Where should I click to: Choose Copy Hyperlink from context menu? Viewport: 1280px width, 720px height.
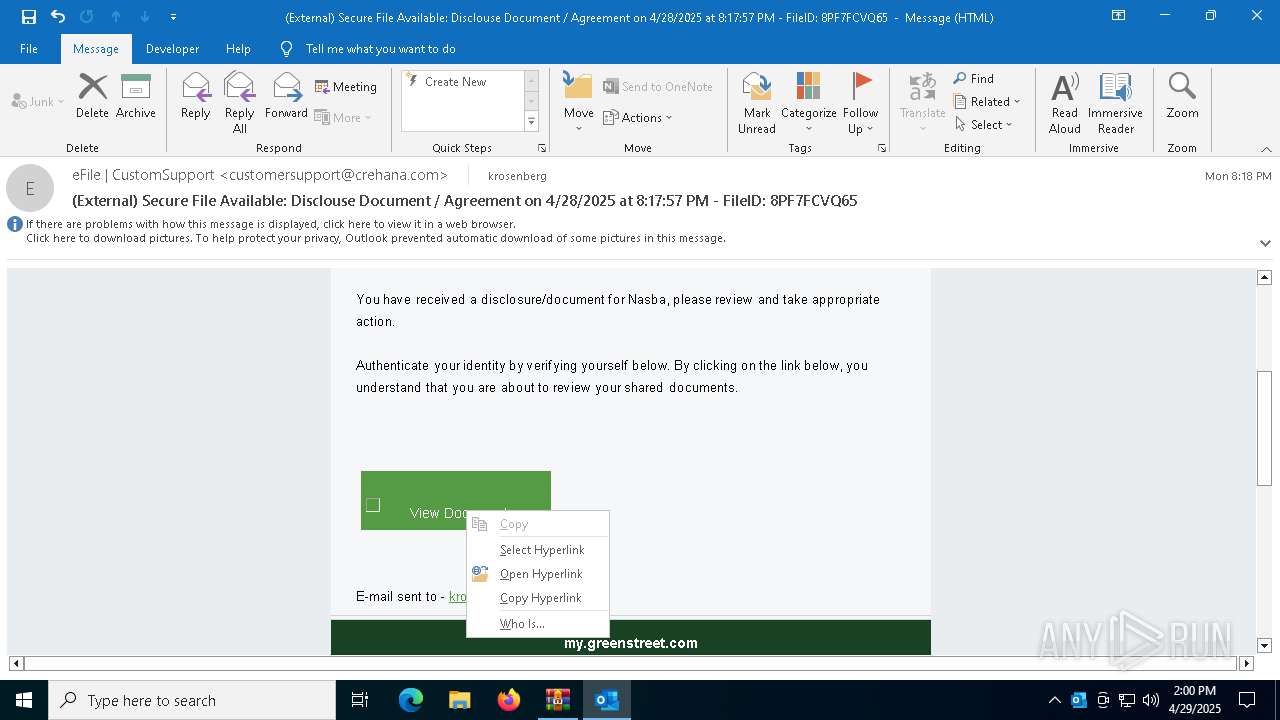point(538,598)
